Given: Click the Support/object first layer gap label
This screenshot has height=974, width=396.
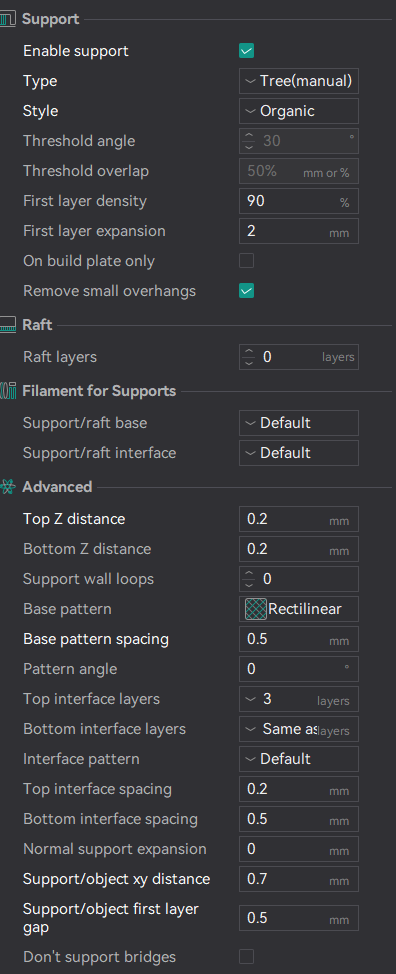Looking at the screenshot, I should point(110,918).
